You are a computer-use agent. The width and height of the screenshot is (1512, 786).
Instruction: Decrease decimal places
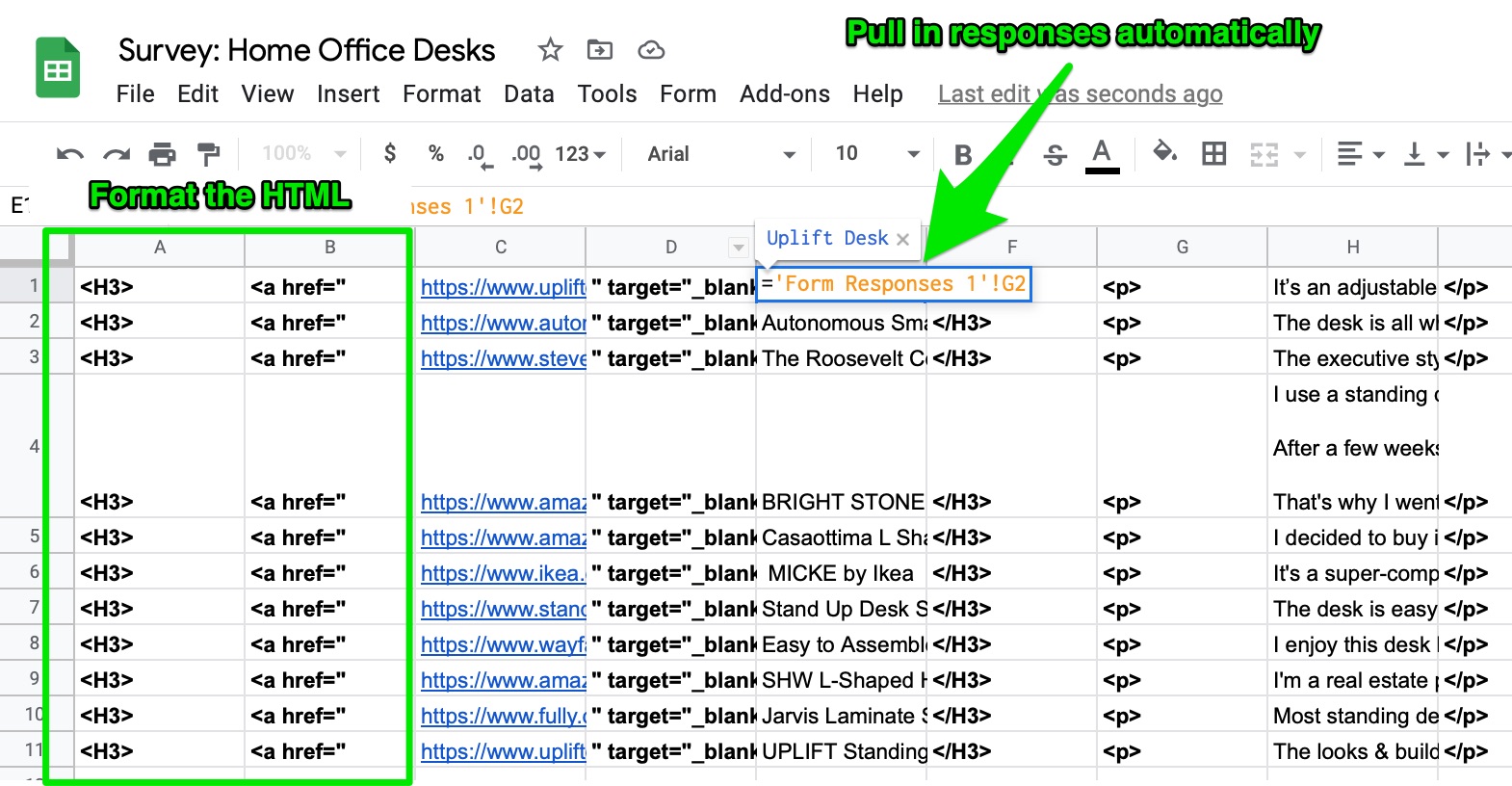(x=480, y=155)
